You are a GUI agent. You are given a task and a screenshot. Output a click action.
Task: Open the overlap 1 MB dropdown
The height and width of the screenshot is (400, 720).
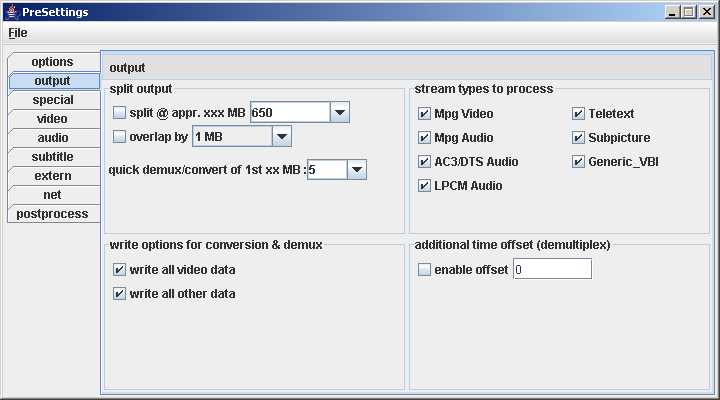click(x=282, y=136)
